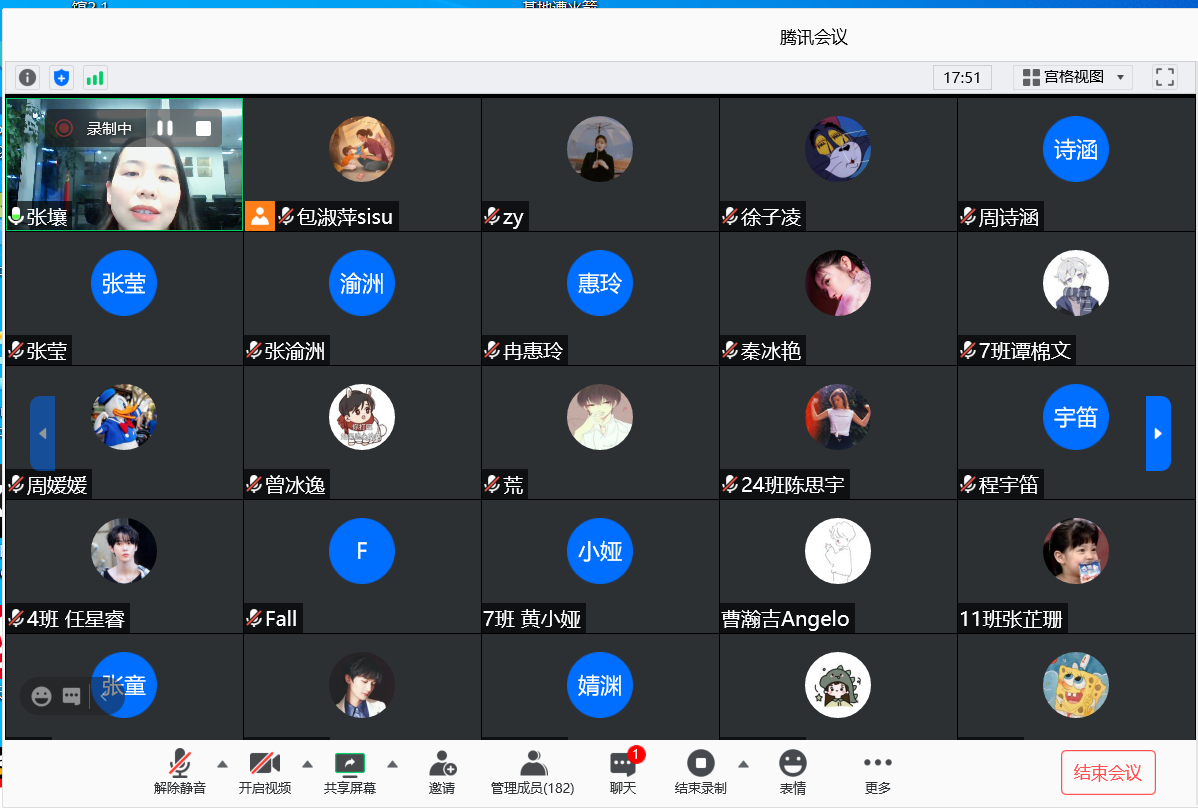The width and height of the screenshot is (1198, 808).
Task: Go to next page of participants
Action: tap(1157, 433)
